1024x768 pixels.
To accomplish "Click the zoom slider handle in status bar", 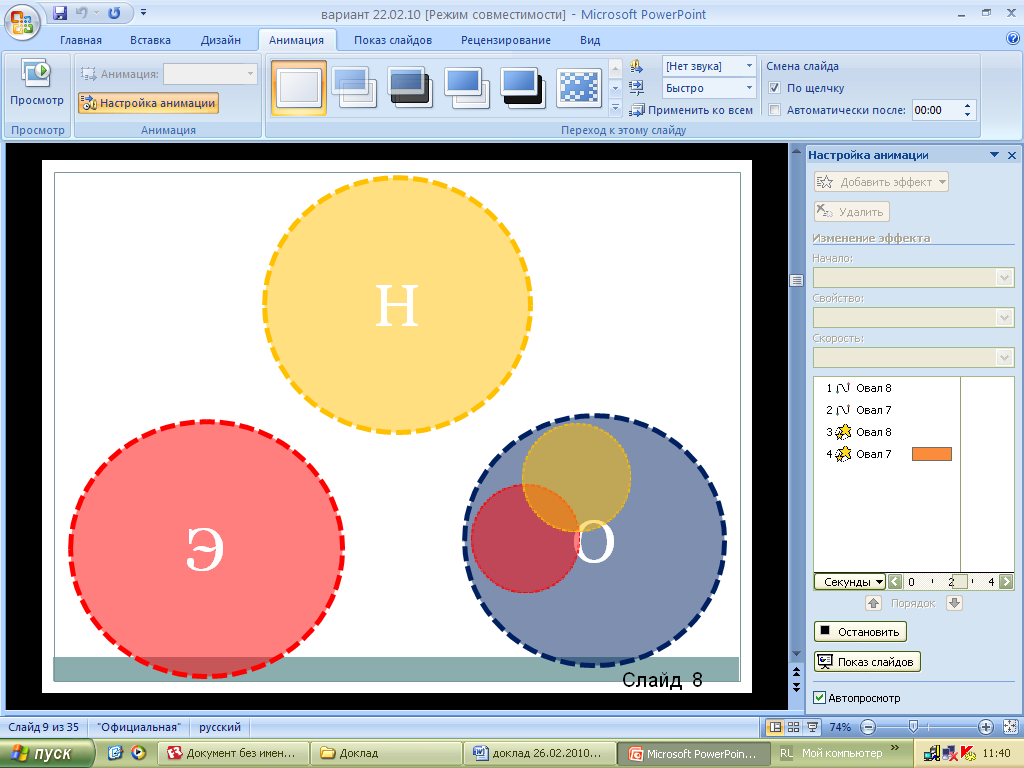I will tap(913, 727).
